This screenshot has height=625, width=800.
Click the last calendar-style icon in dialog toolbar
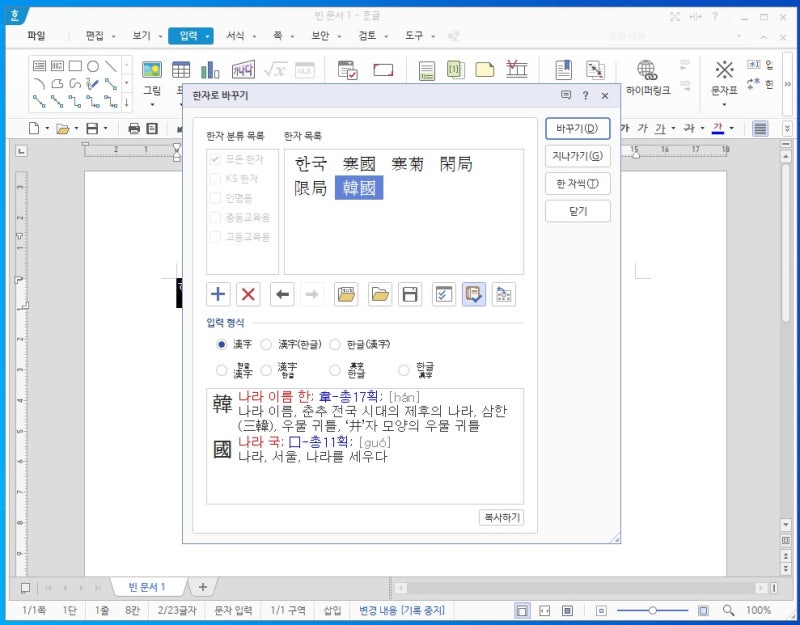pyautogui.click(x=504, y=294)
